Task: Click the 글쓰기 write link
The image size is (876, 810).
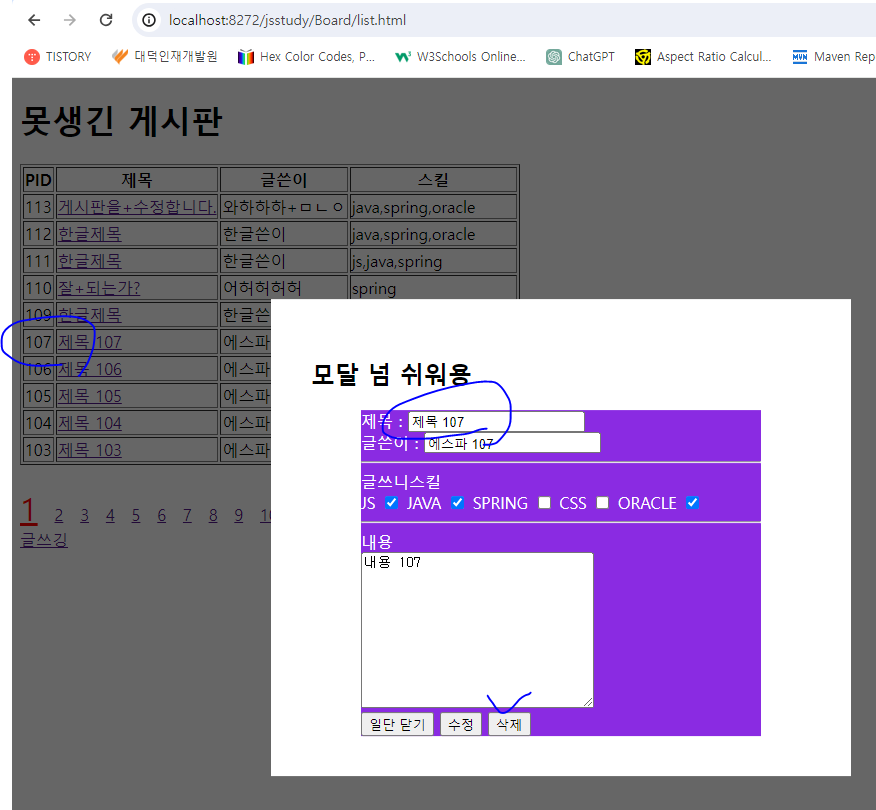Action: pyautogui.click(x=44, y=540)
